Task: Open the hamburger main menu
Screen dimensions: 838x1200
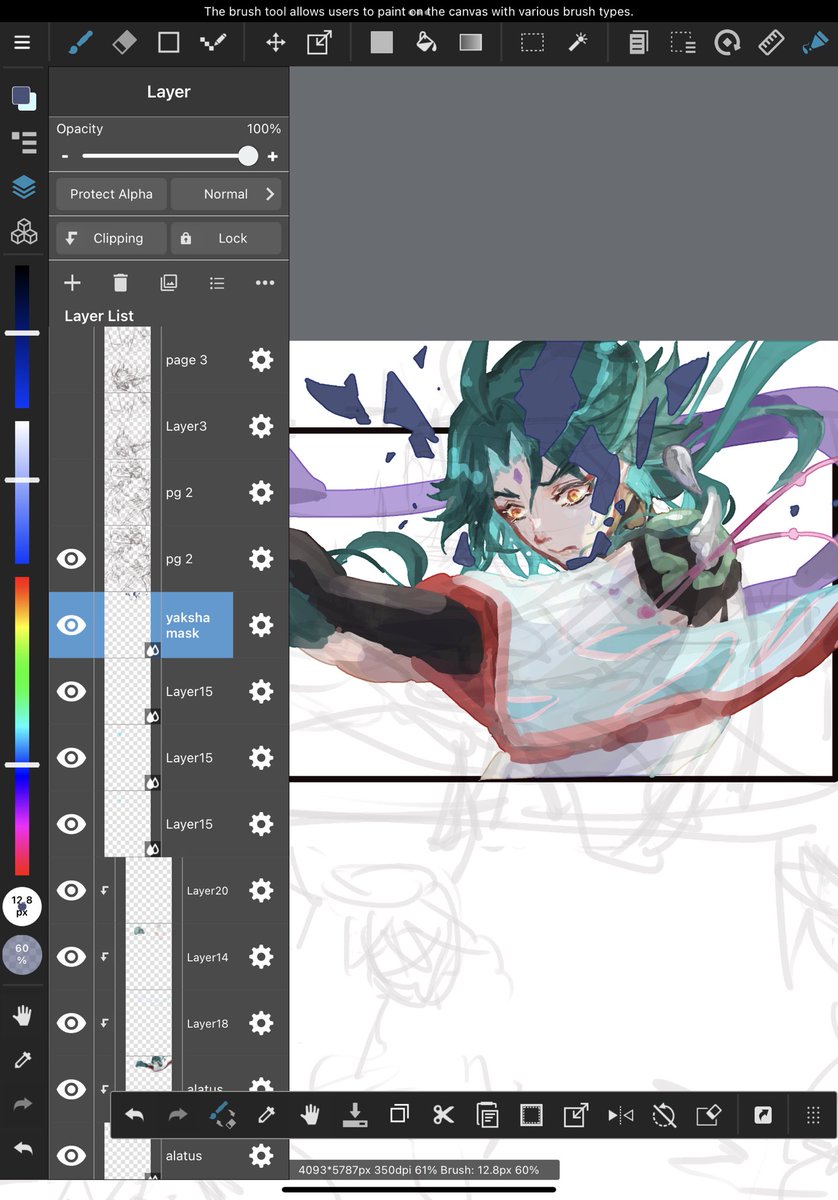Action: tap(22, 43)
